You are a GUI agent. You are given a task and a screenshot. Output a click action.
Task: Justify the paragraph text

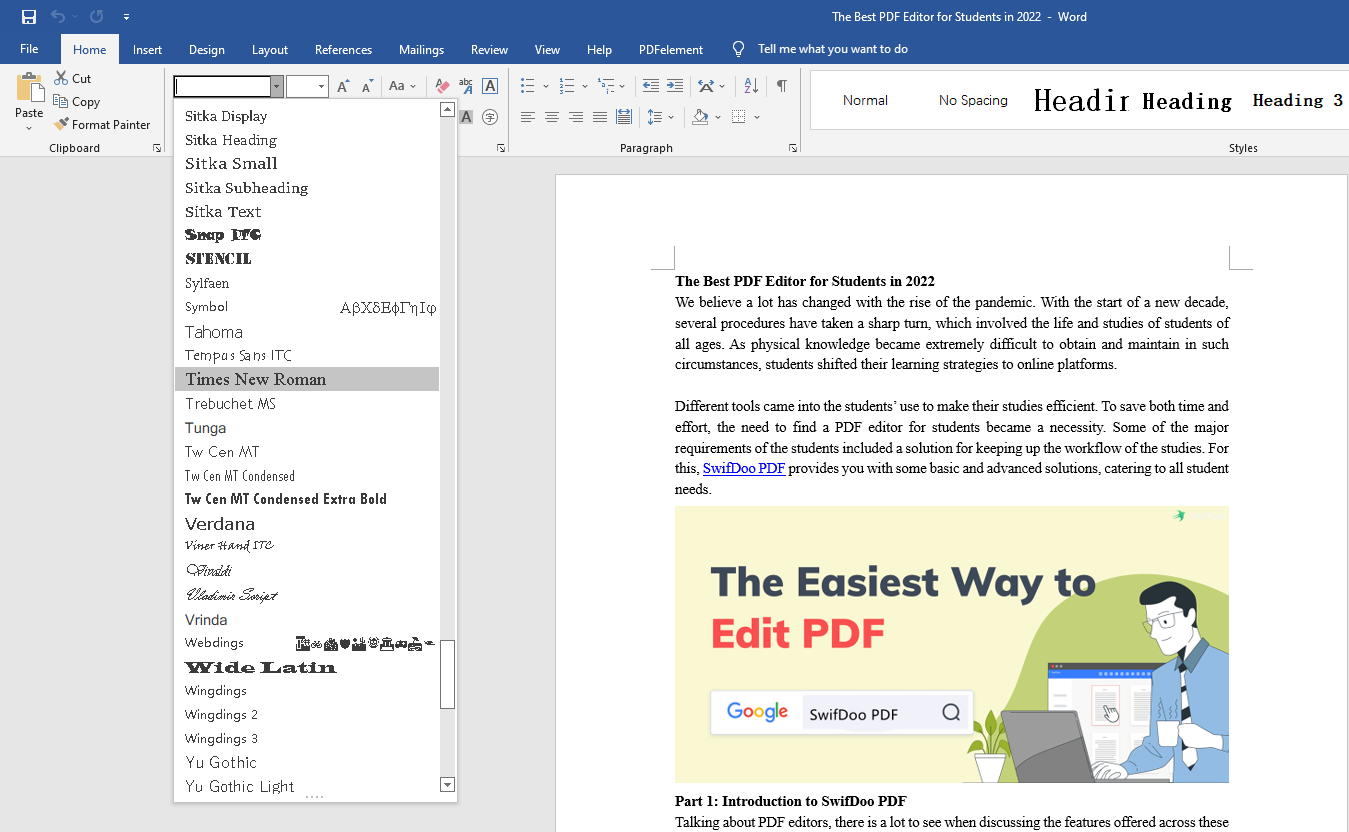click(x=600, y=117)
